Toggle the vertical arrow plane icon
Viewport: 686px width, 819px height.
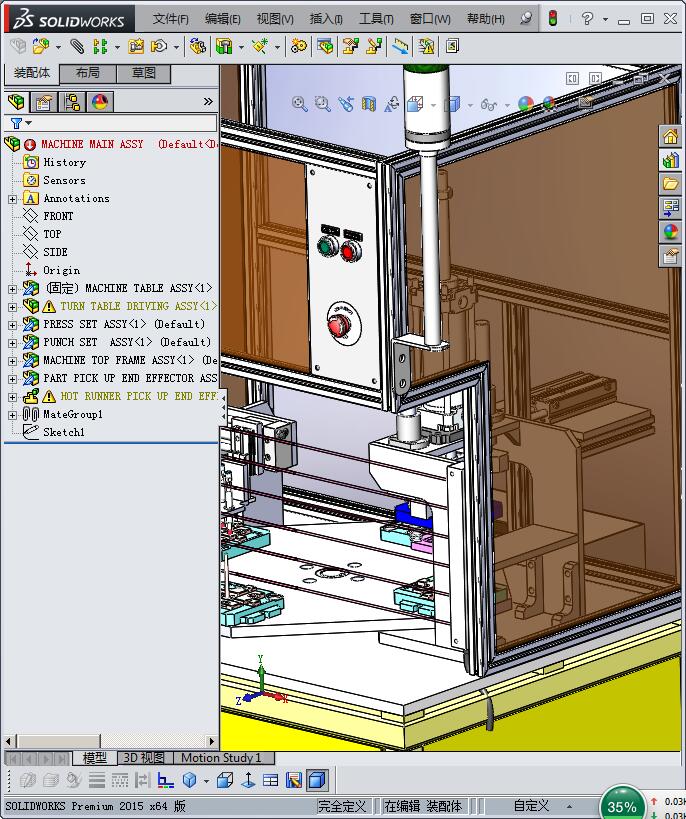(248, 780)
